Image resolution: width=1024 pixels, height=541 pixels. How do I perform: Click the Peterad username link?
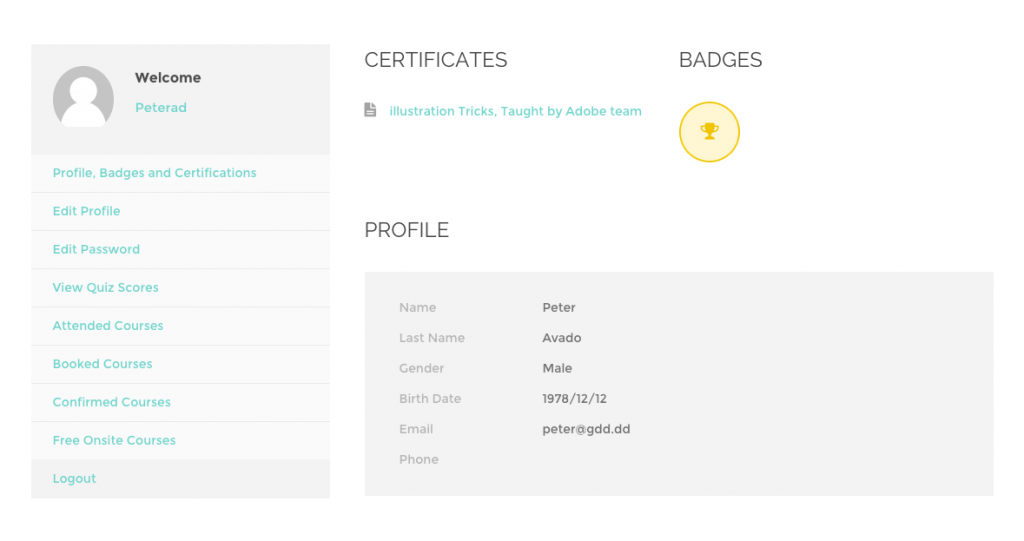161,108
